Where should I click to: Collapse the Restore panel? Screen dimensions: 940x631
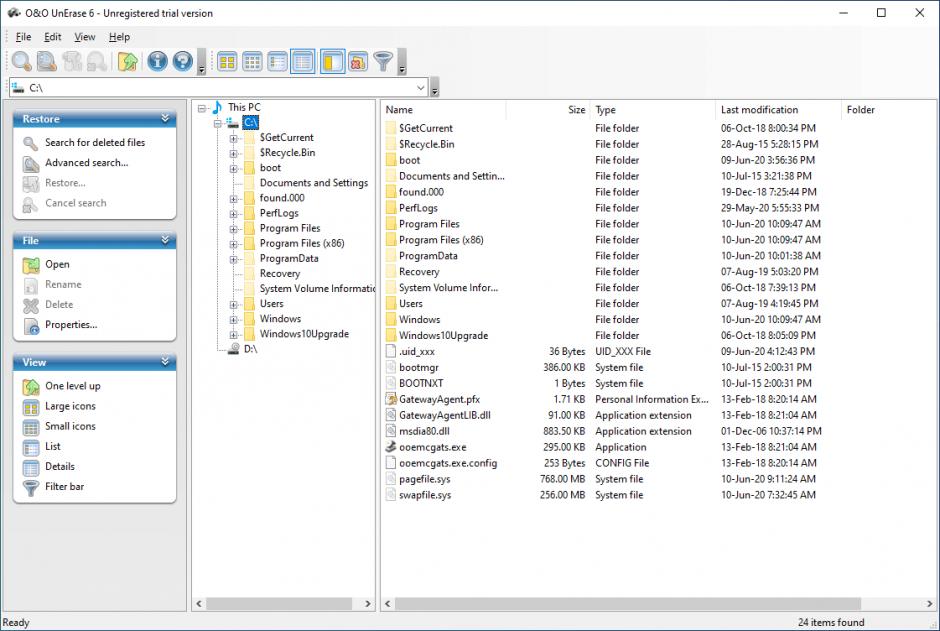pyautogui.click(x=165, y=119)
